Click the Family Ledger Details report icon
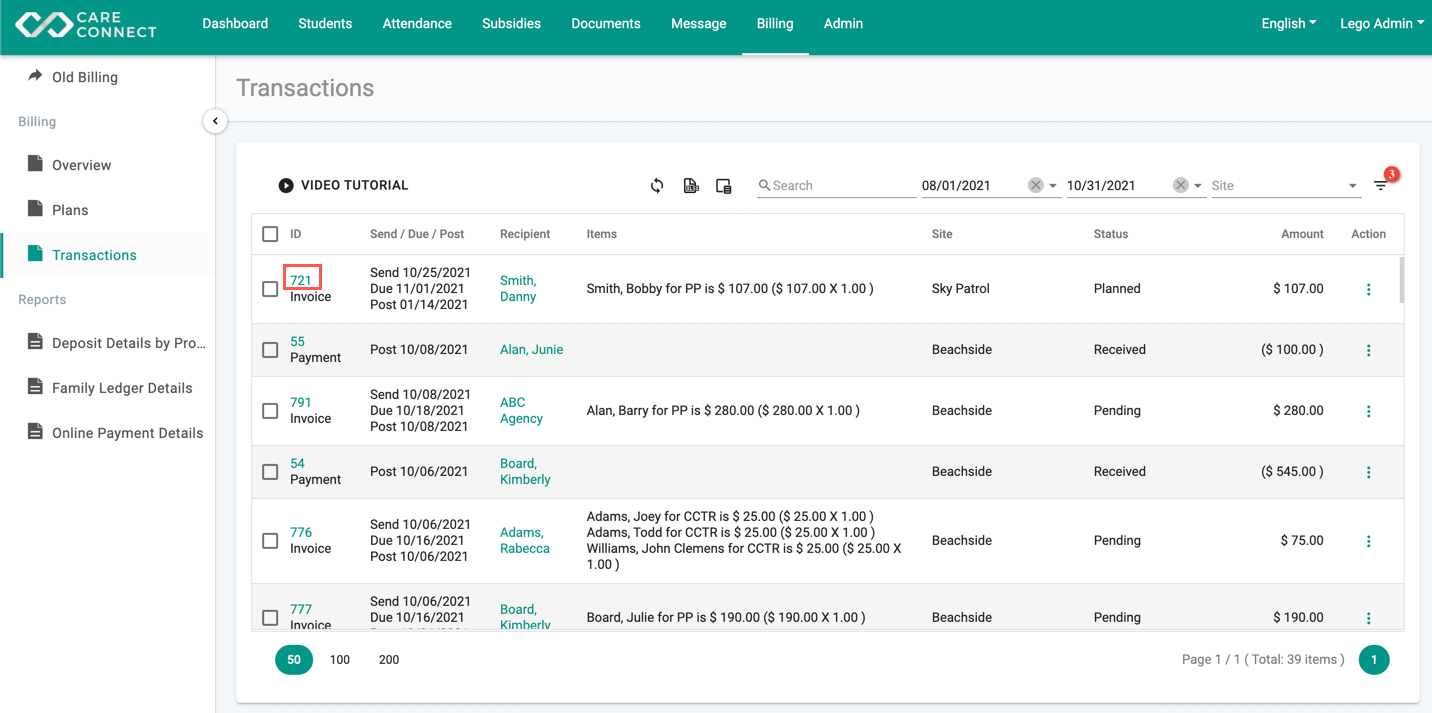This screenshot has width=1432, height=713. tap(35, 387)
